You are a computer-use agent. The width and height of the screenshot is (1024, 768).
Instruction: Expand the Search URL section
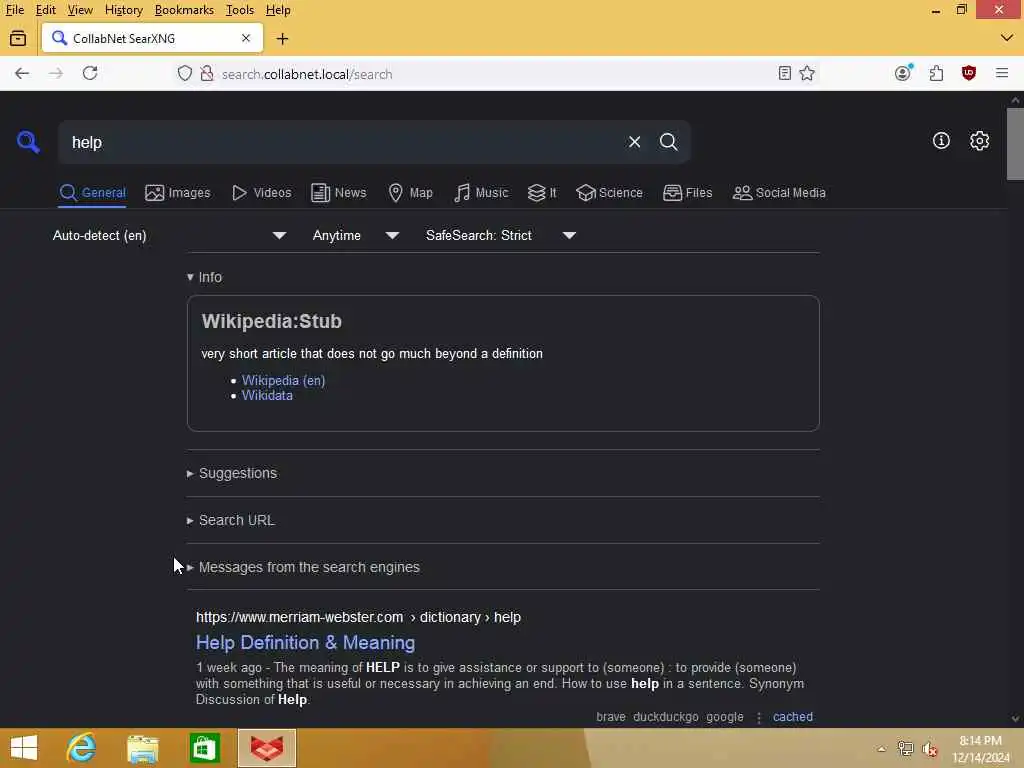coord(231,520)
